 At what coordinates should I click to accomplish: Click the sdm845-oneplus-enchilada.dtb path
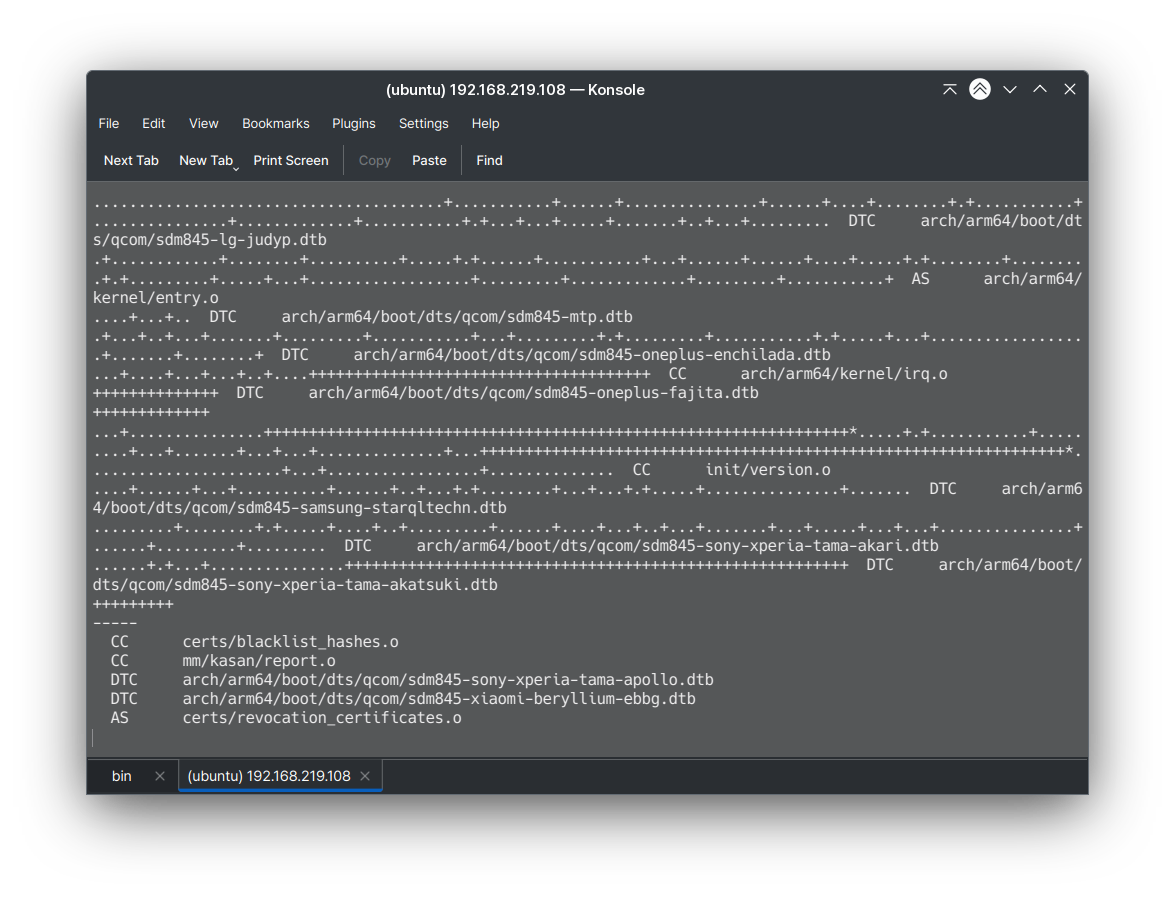(592, 355)
